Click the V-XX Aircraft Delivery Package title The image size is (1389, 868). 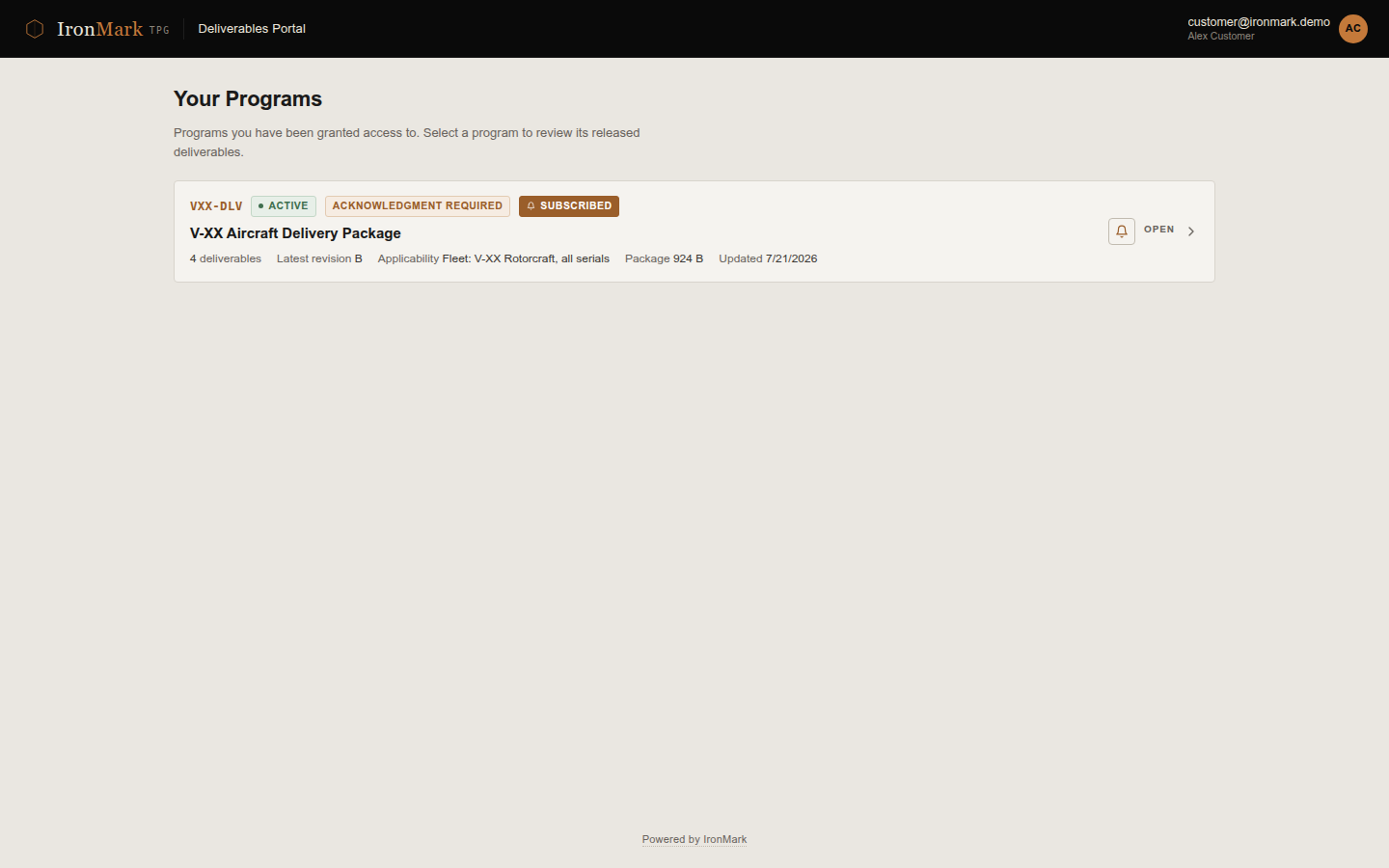click(x=295, y=233)
